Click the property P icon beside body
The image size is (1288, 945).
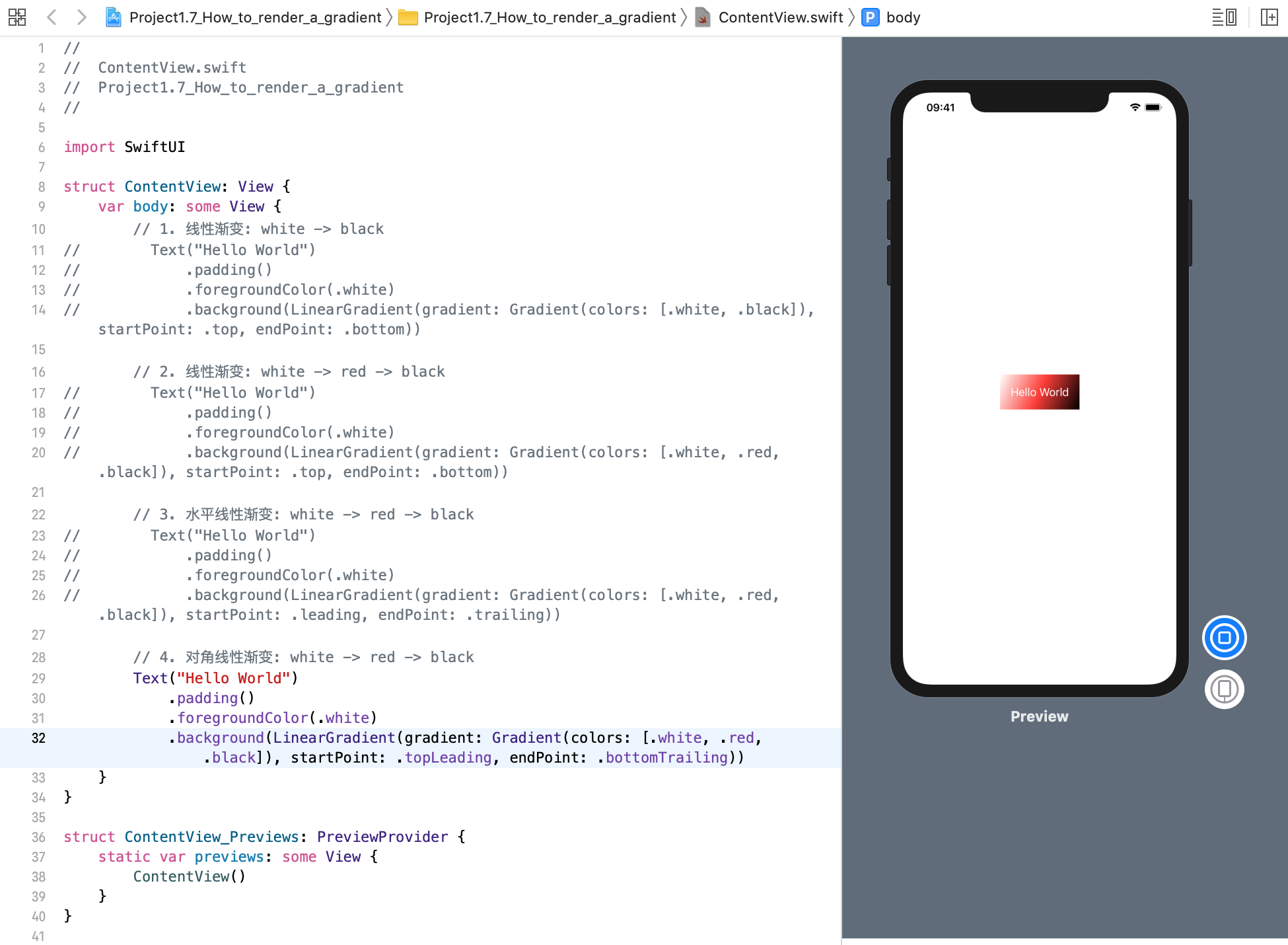pyautogui.click(x=871, y=17)
